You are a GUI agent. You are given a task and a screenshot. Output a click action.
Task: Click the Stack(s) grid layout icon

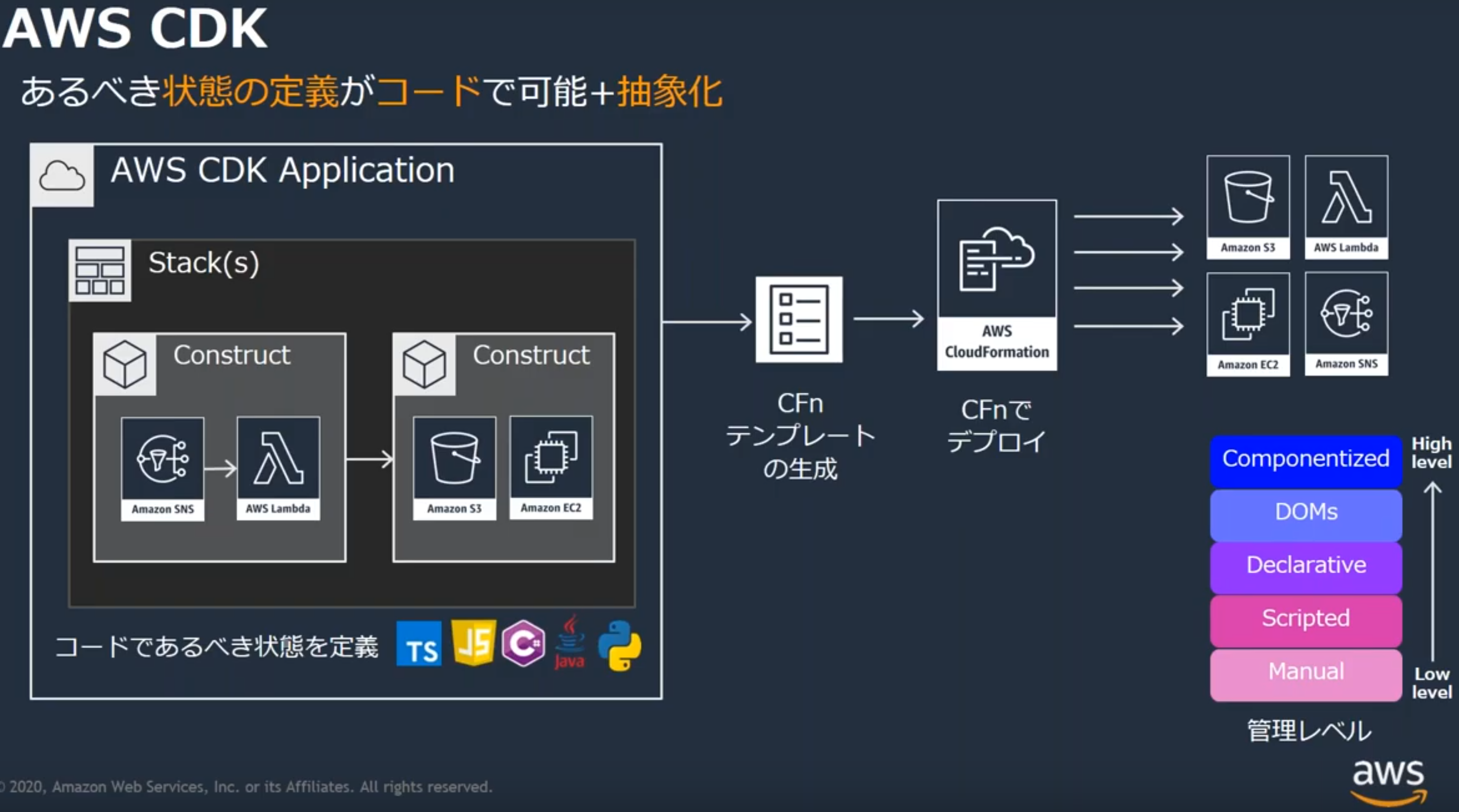(x=100, y=270)
